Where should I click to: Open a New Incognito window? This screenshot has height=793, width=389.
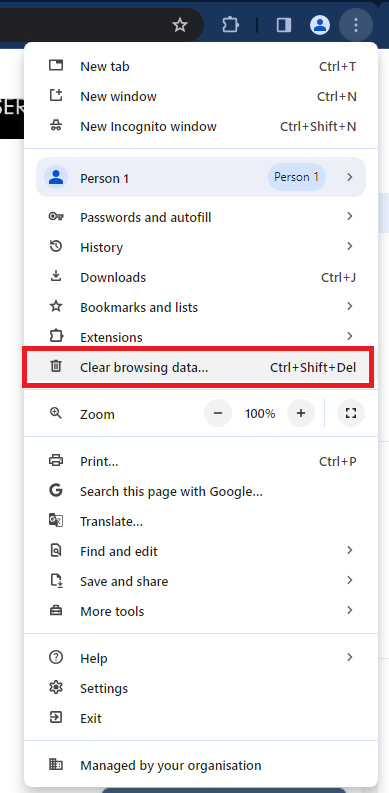[201, 126]
